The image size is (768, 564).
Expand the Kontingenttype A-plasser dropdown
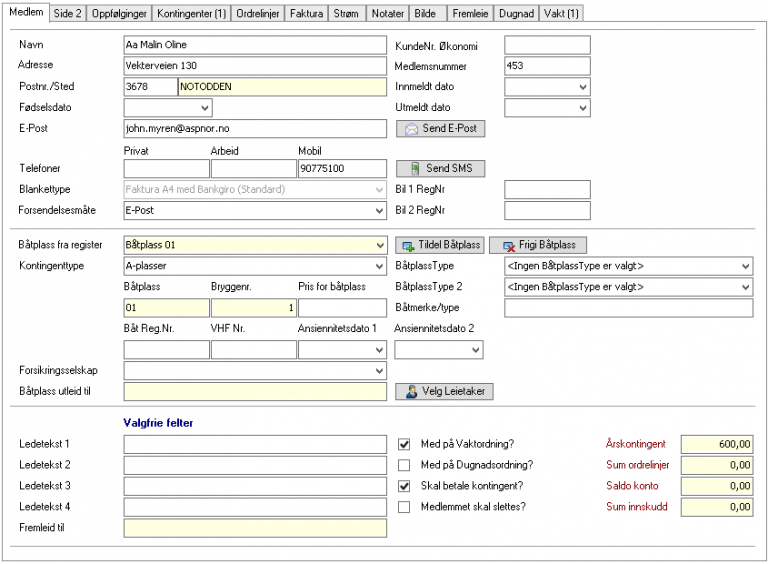point(377,267)
